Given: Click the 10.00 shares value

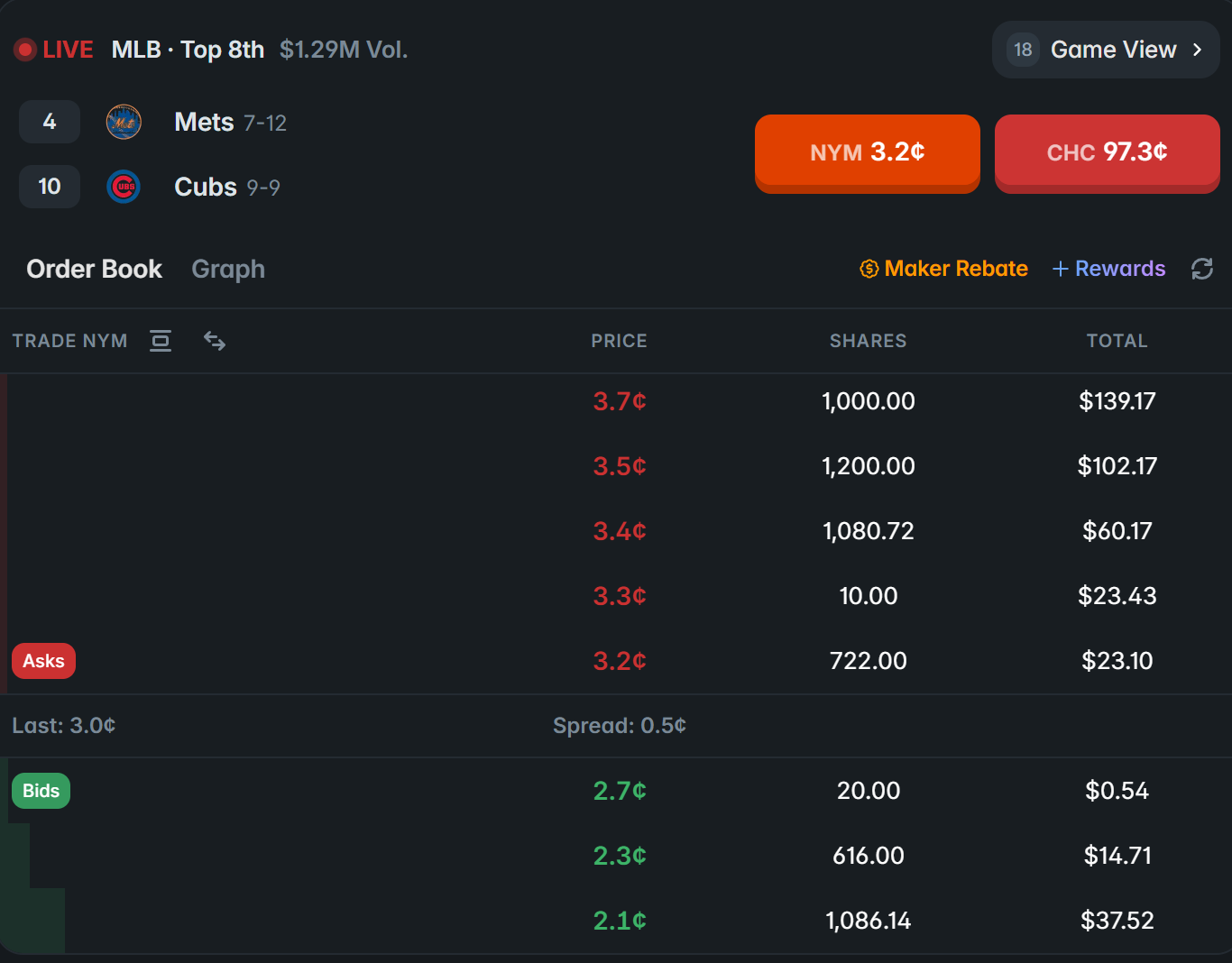Looking at the screenshot, I should click(869, 596).
